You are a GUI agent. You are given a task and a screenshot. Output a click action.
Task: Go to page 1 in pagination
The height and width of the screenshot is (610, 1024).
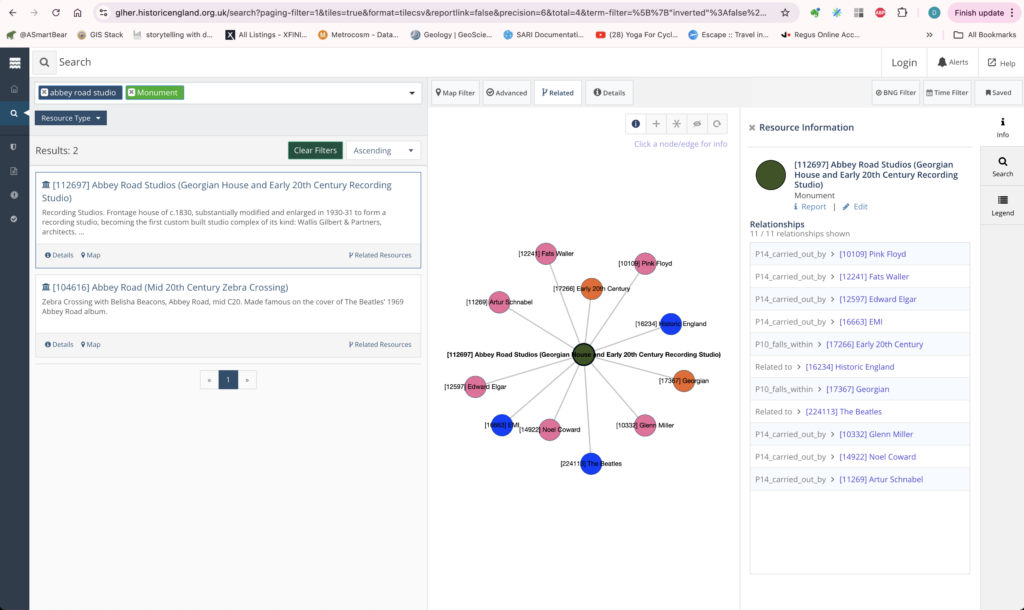pos(228,380)
